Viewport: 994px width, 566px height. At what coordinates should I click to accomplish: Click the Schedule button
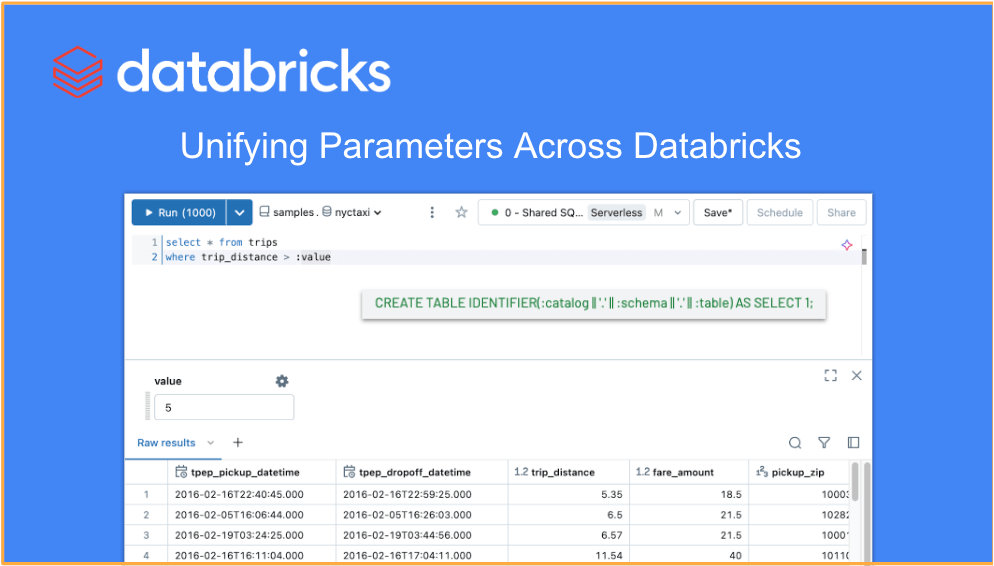coord(779,212)
